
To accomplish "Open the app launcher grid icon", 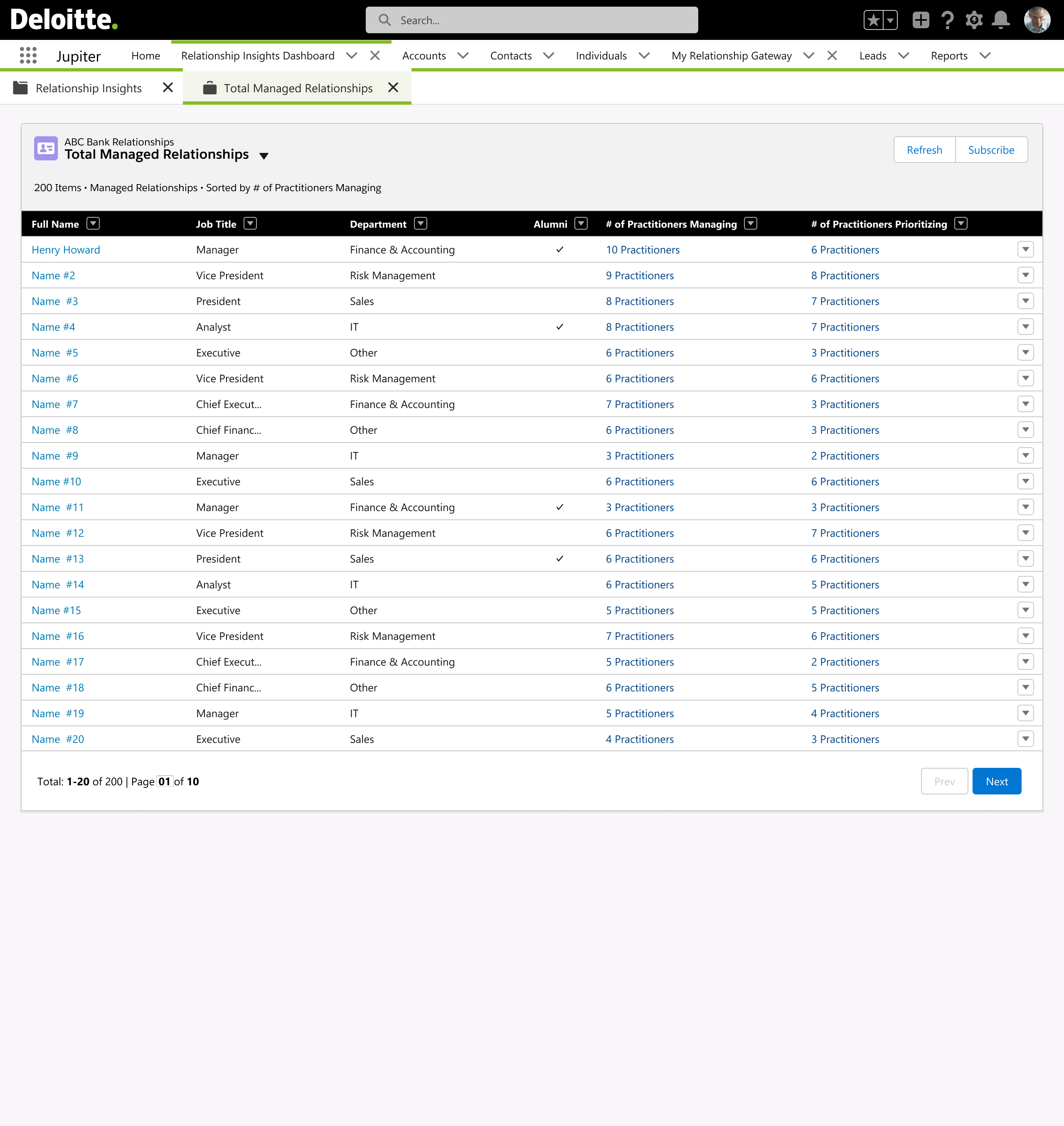I will click(x=28, y=56).
